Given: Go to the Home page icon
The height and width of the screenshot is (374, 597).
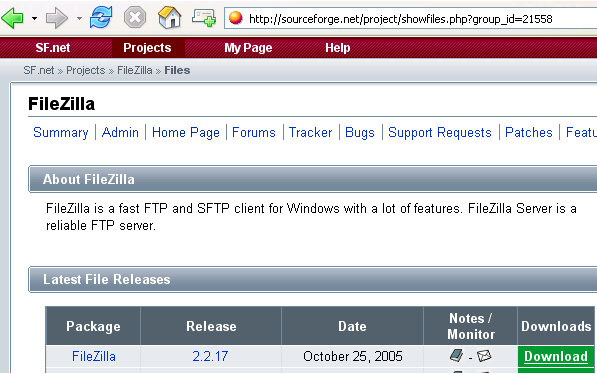Looking at the screenshot, I should coord(169,18).
